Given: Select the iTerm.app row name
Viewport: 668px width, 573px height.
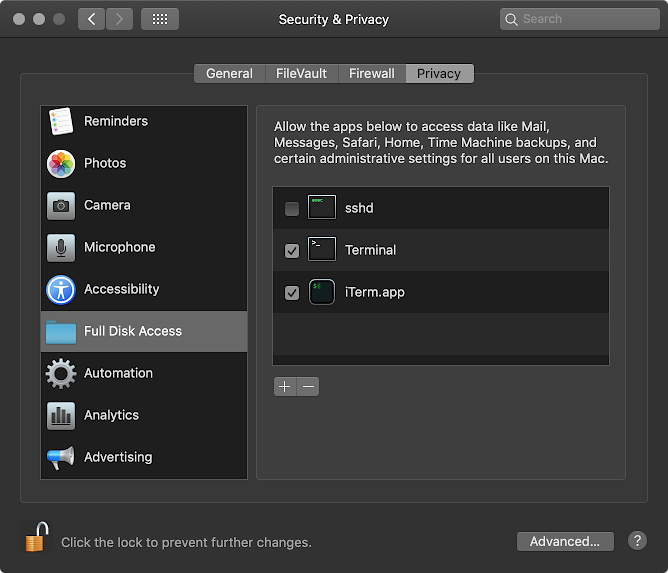Looking at the screenshot, I should [x=375, y=293].
